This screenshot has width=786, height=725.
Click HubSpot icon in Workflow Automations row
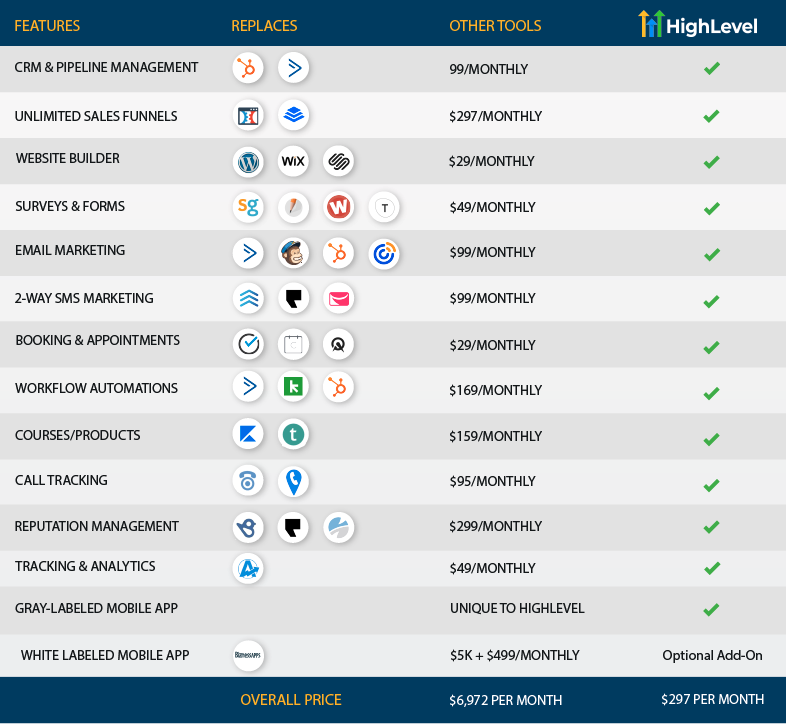tap(338, 387)
